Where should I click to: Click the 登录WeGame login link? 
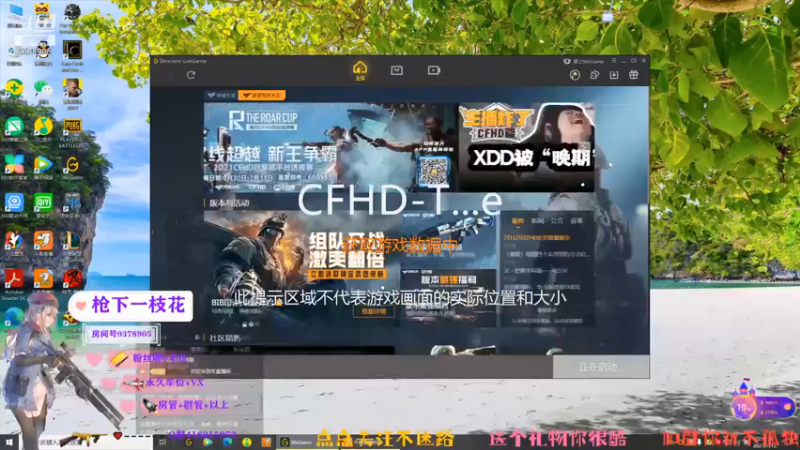pyautogui.click(x=584, y=61)
